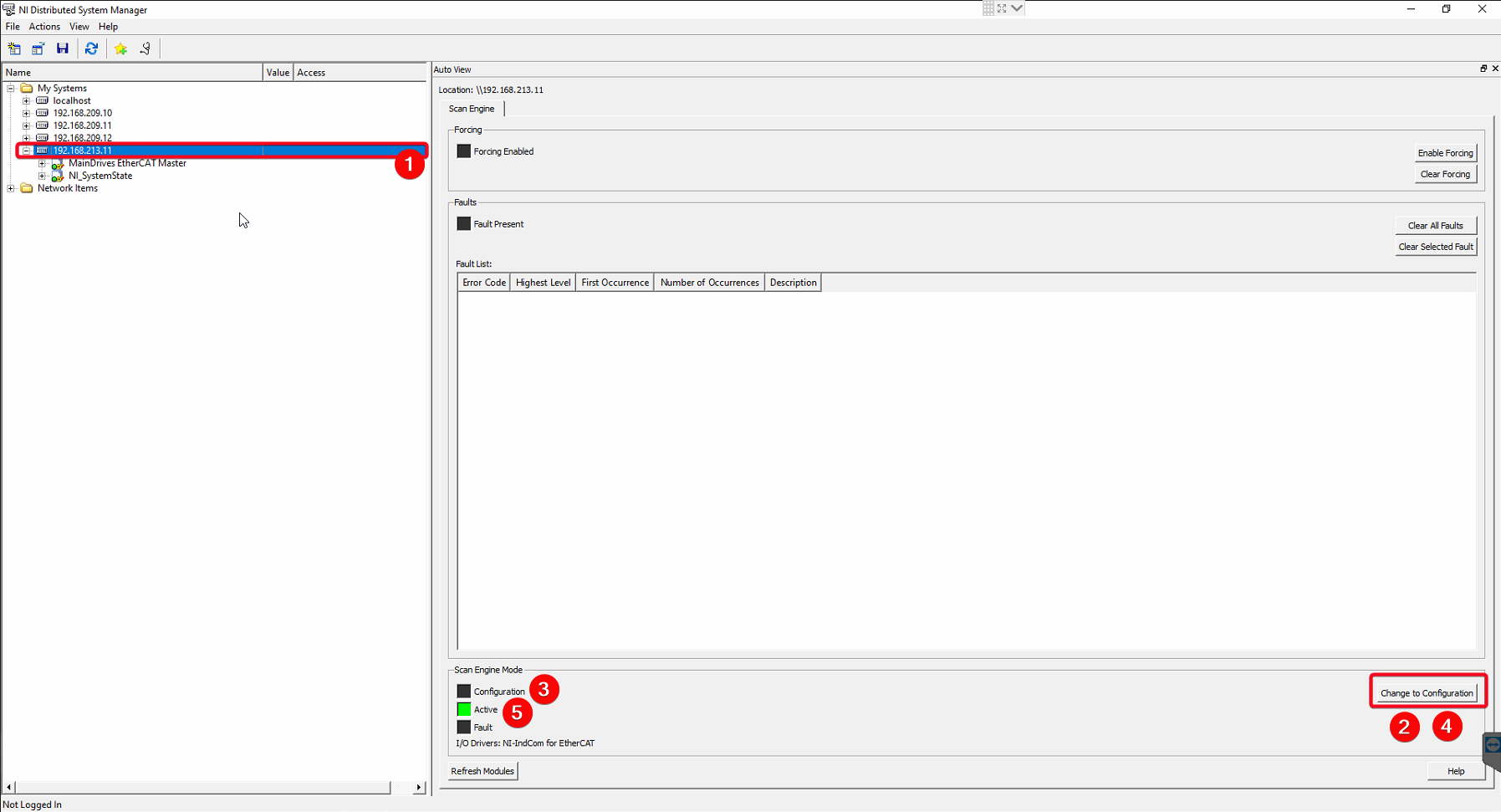
Task: Click the New View toolbar icon
Action: coord(14,49)
